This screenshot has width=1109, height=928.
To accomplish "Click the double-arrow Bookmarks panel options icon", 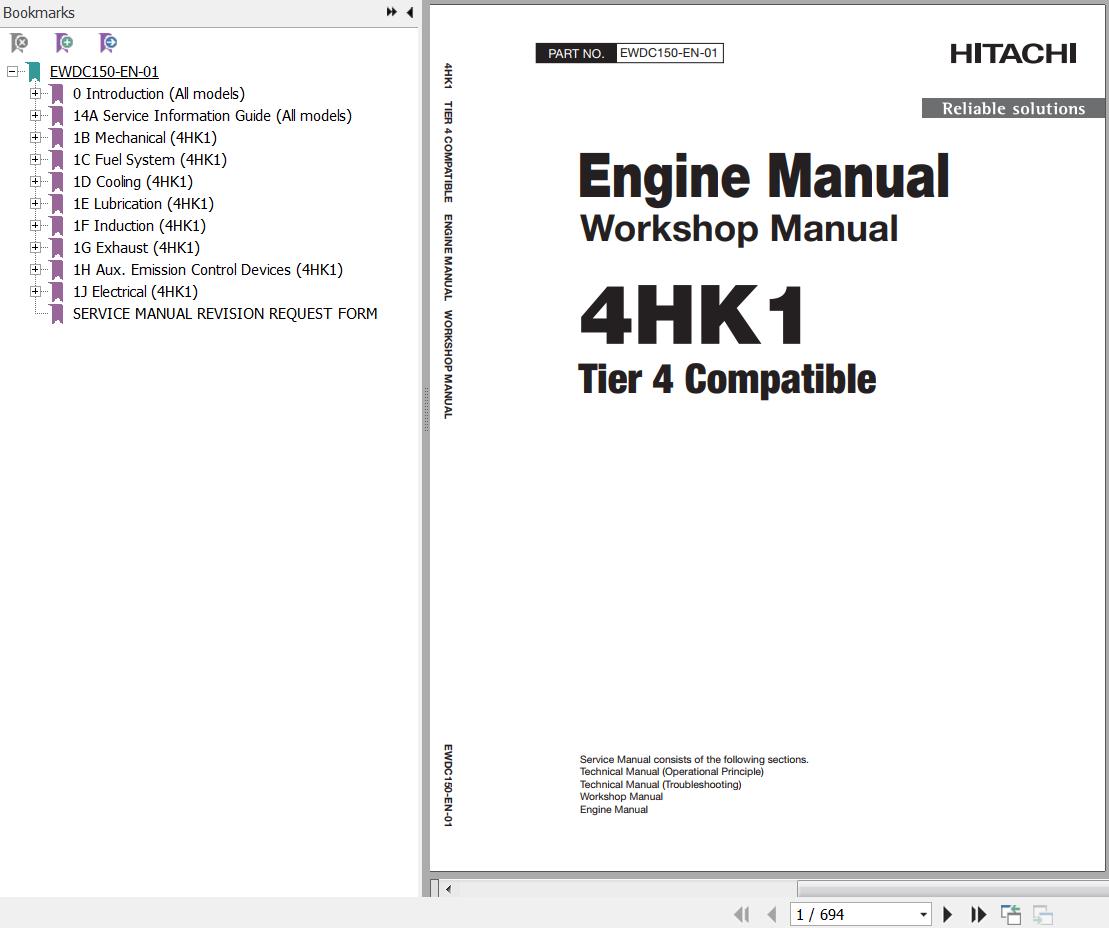I will (x=391, y=12).
